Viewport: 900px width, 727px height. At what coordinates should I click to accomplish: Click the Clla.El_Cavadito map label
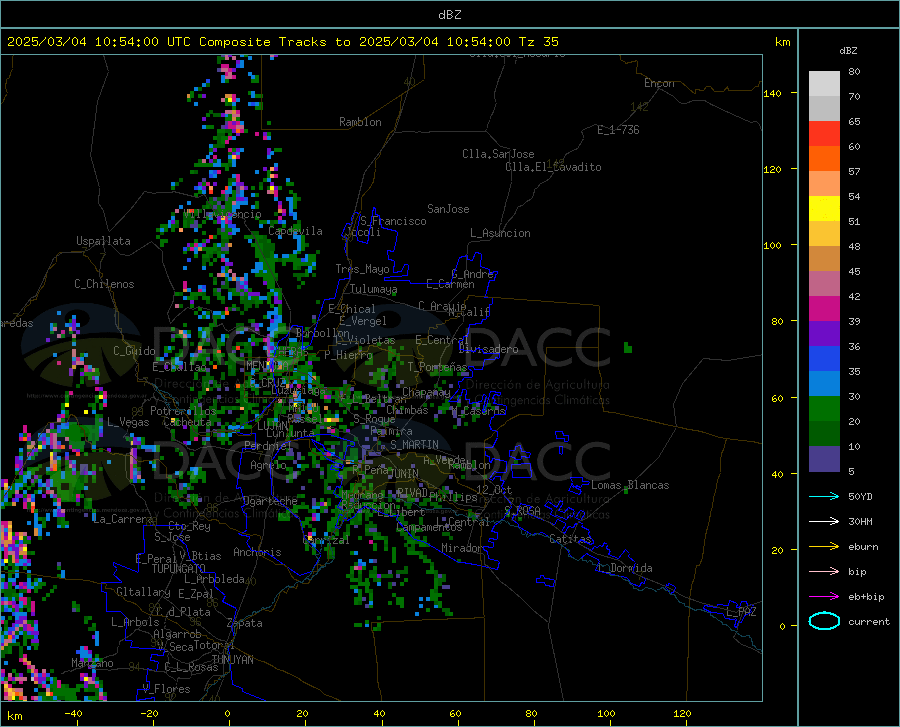click(553, 168)
